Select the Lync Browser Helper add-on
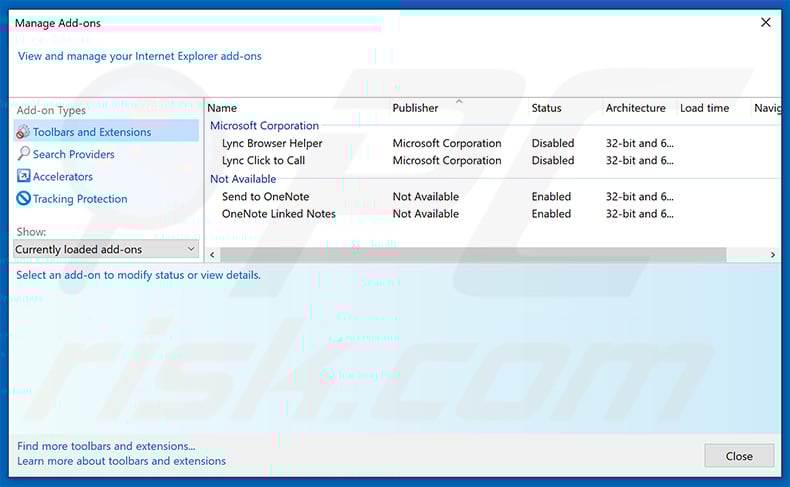 coord(272,143)
